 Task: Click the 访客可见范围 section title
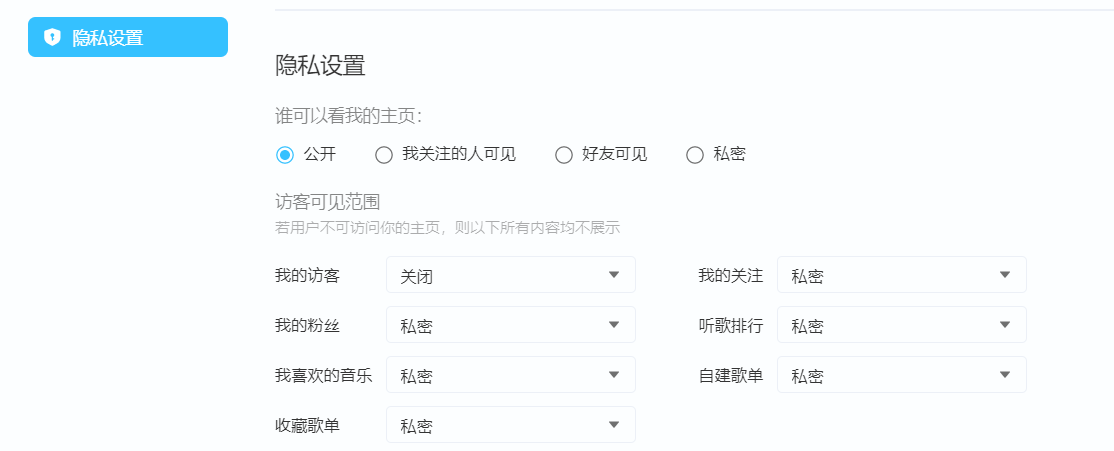pos(328,202)
